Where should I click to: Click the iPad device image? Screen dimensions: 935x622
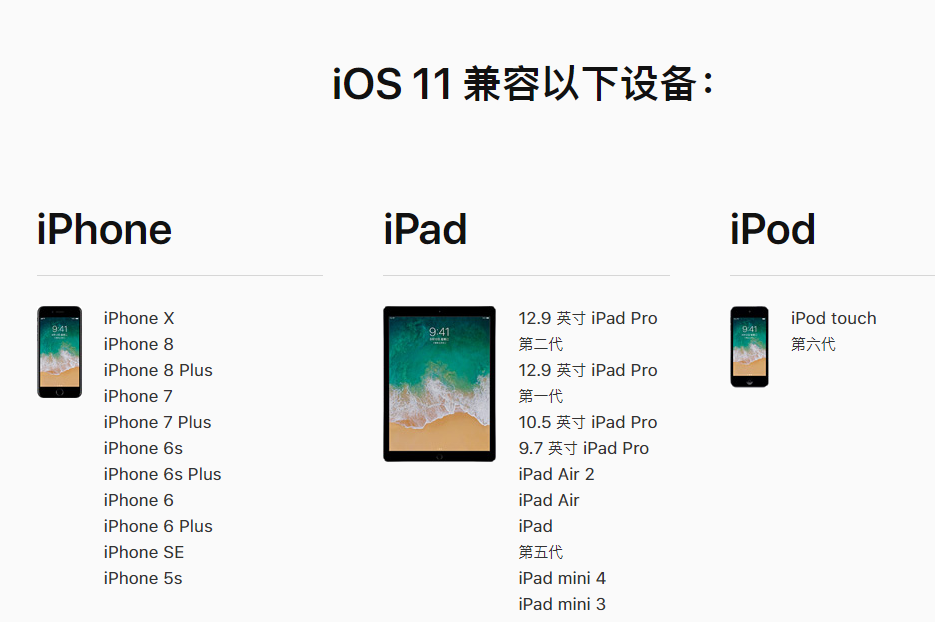point(439,383)
